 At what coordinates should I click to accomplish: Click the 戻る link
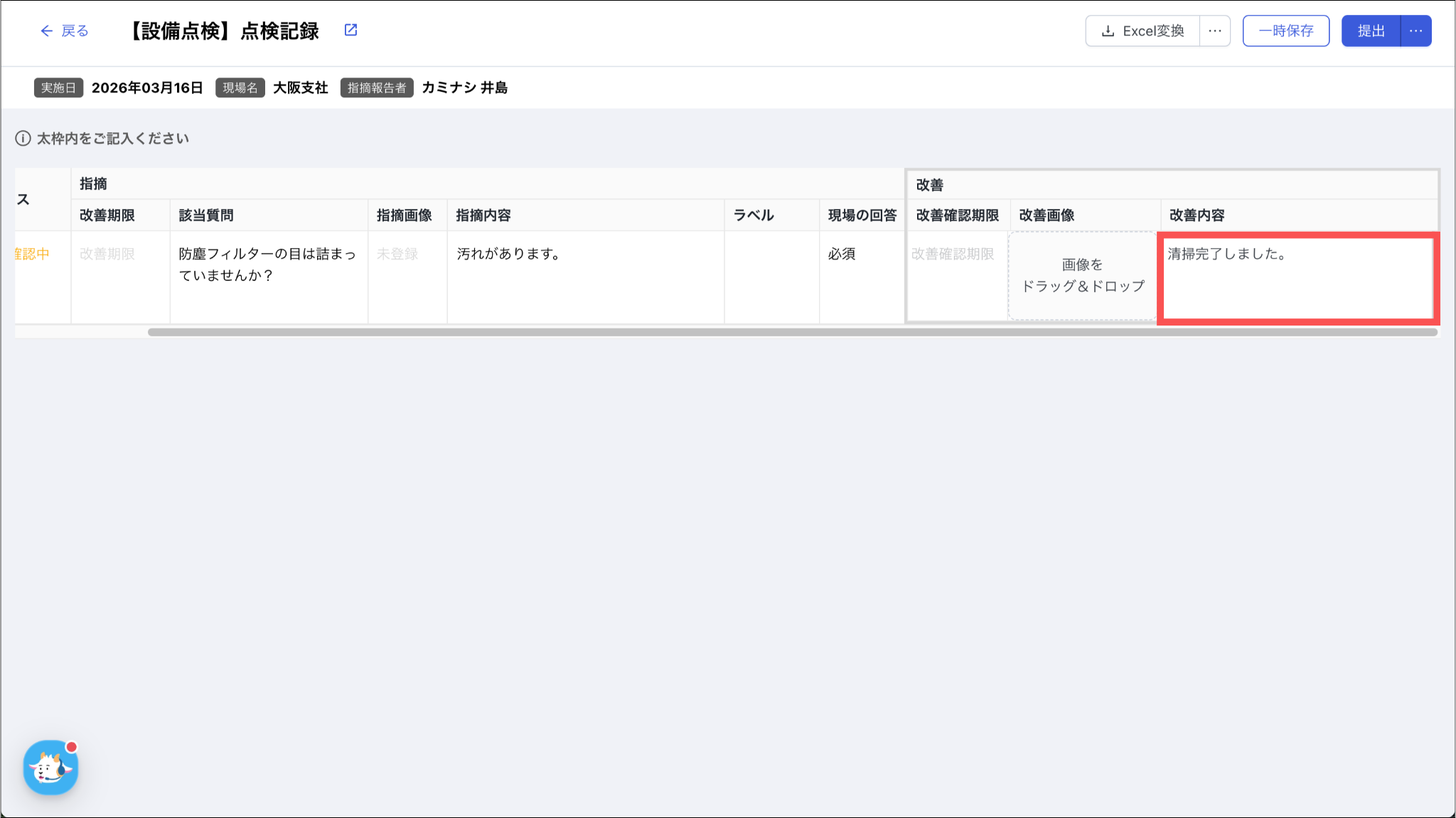(x=74, y=31)
